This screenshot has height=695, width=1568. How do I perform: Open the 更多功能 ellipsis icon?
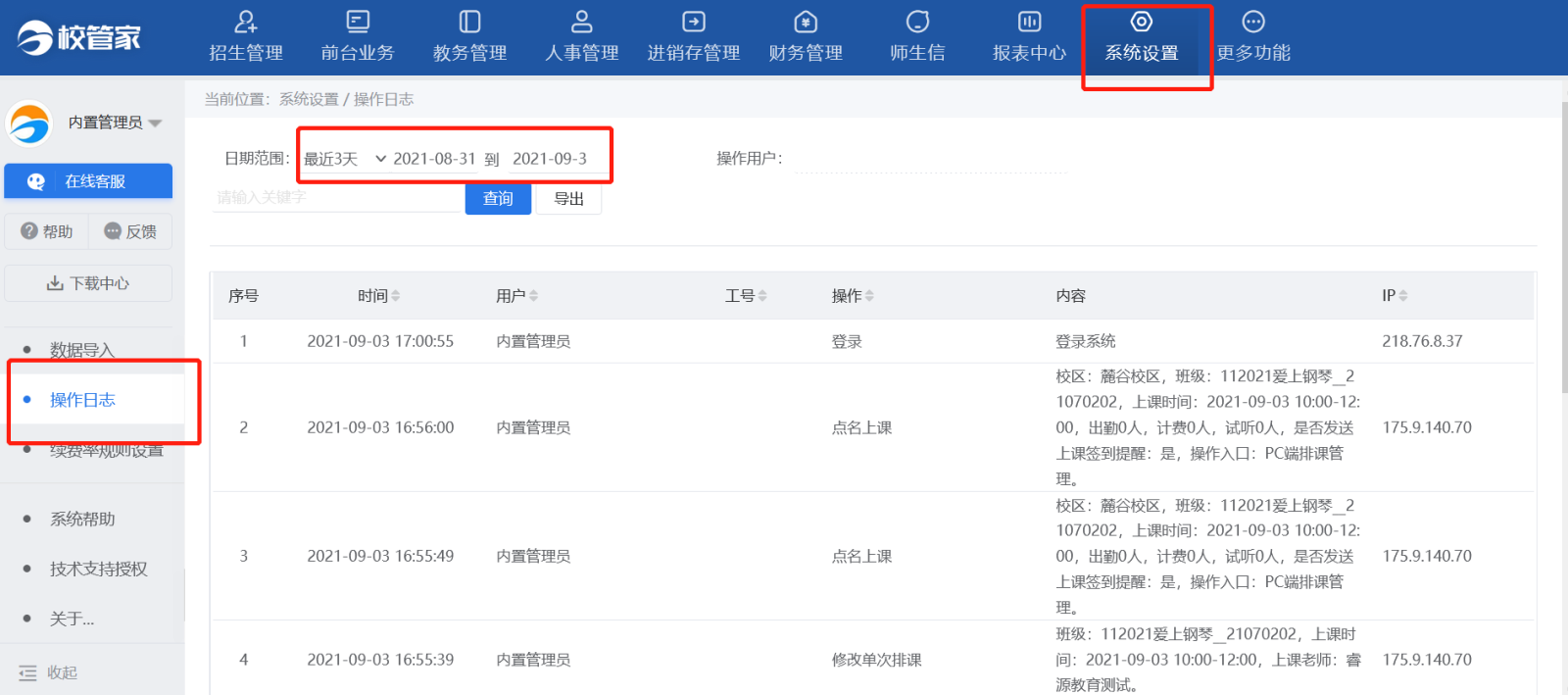pyautogui.click(x=1253, y=22)
